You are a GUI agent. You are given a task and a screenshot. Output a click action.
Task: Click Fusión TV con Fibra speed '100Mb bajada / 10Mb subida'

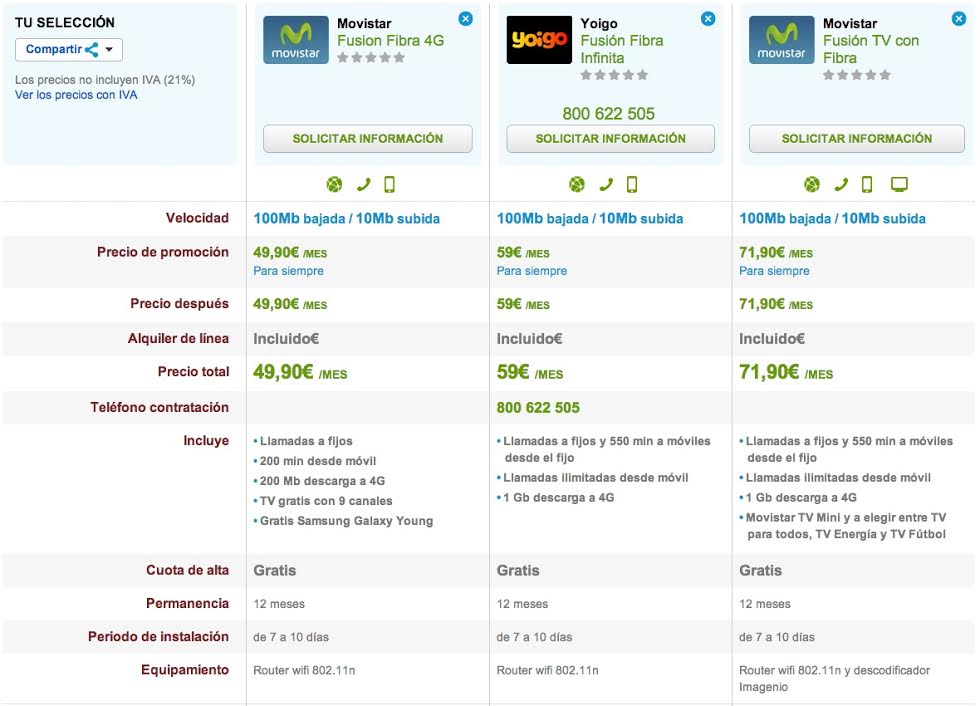coord(832,219)
